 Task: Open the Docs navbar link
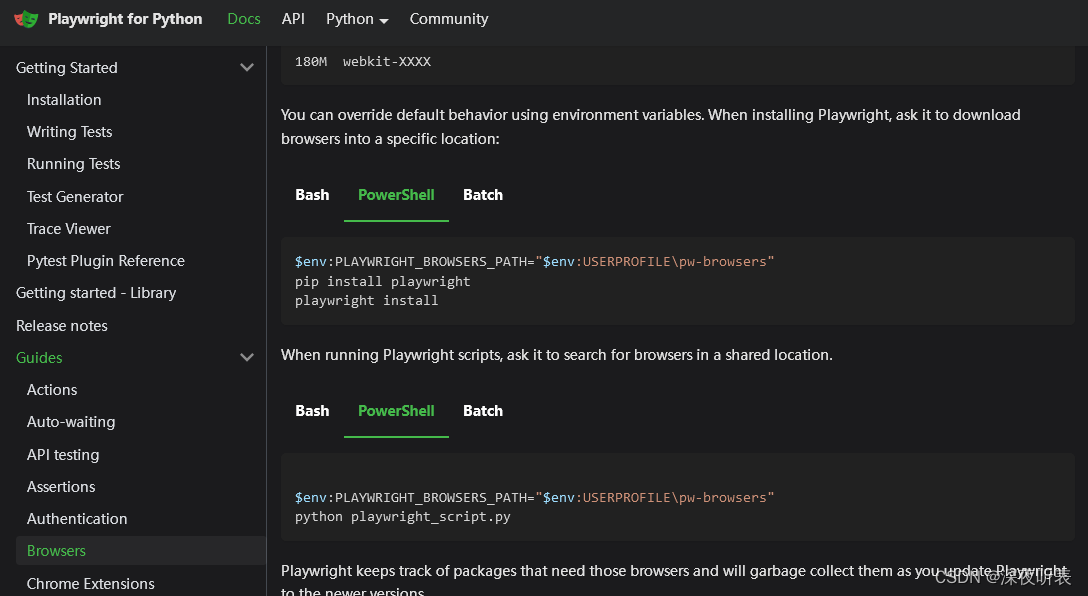click(x=244, y=19)
